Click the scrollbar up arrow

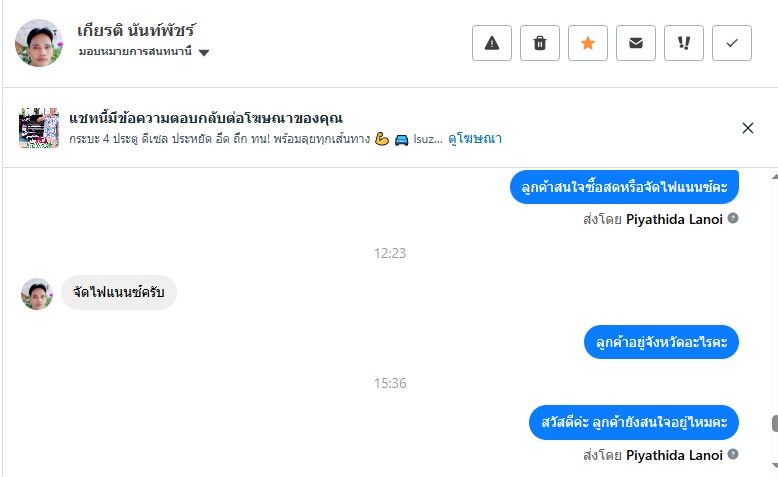[774, 176]
